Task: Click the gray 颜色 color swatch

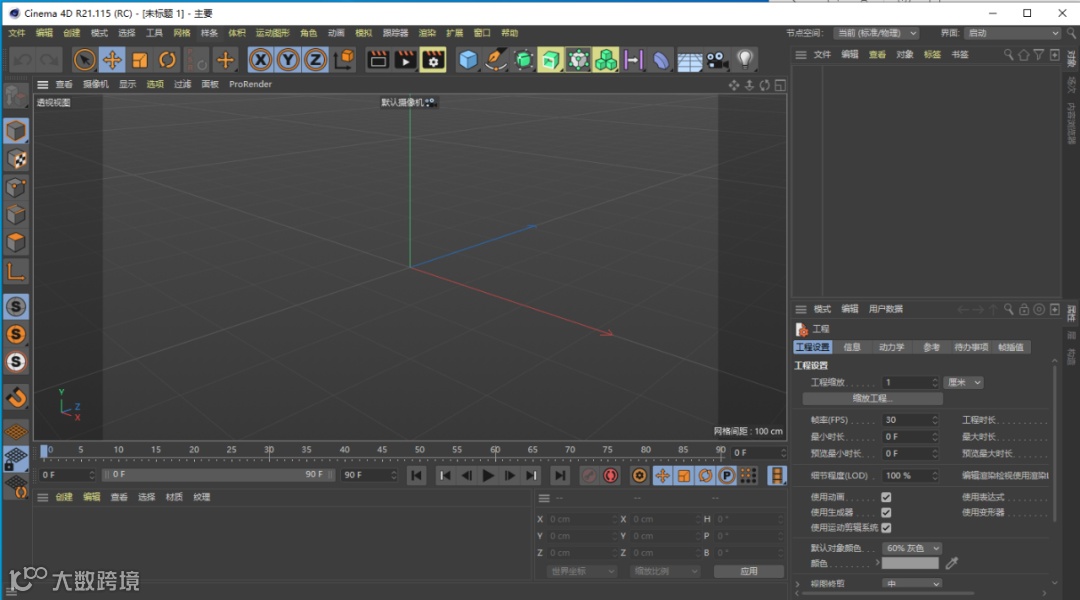Action: tap(910, 564)
